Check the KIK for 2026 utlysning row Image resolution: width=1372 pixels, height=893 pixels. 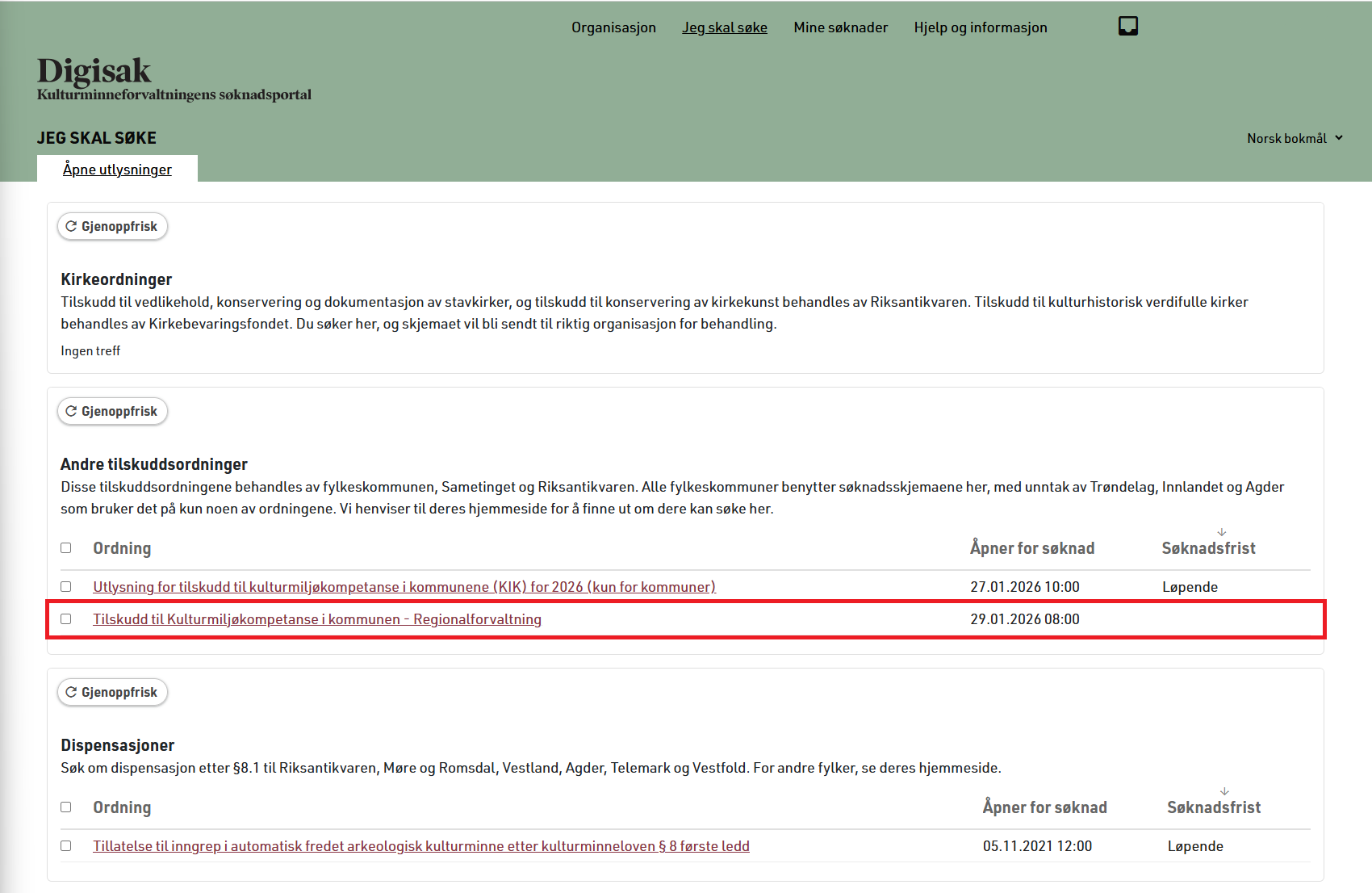(66, 587)
